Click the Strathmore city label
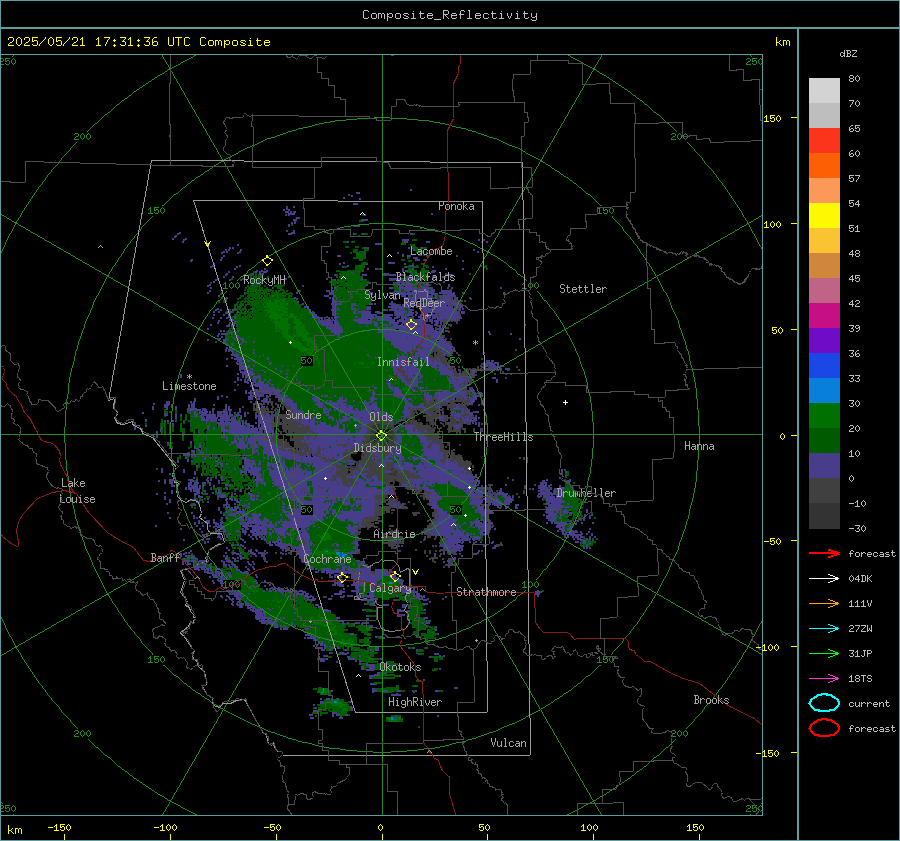 tap(487, 592)
